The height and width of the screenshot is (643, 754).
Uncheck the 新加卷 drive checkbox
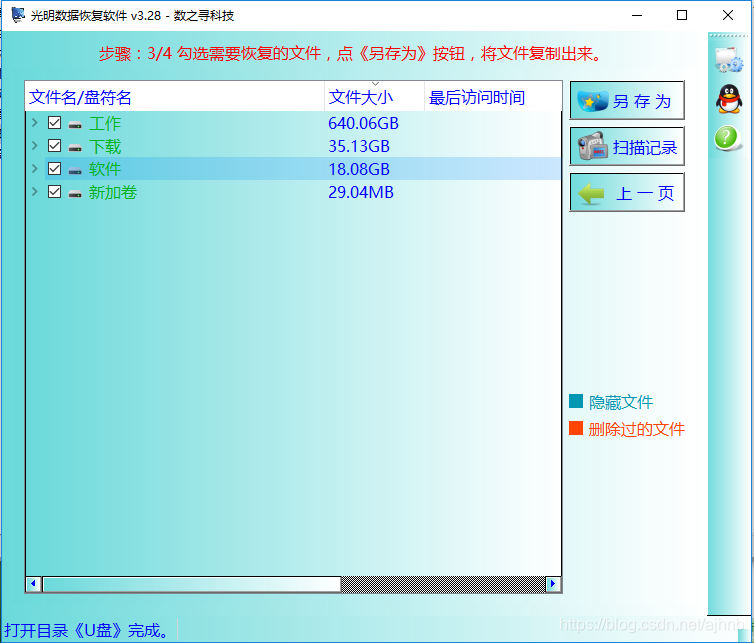pyautogui.click(x=54, y=191)
